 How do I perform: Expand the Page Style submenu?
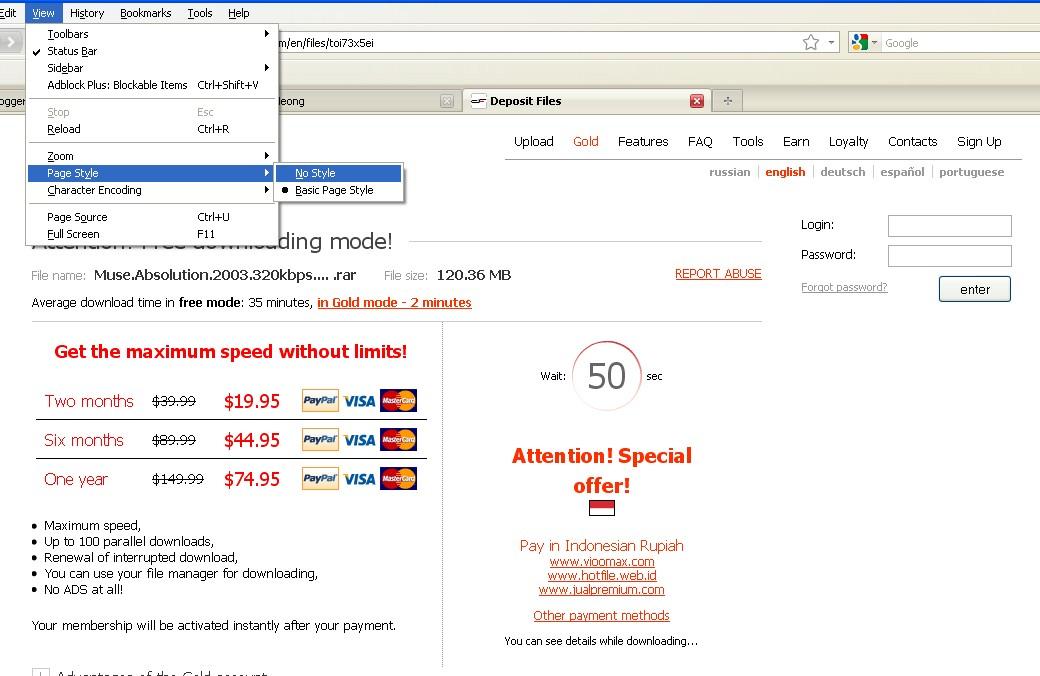(151, 173)
